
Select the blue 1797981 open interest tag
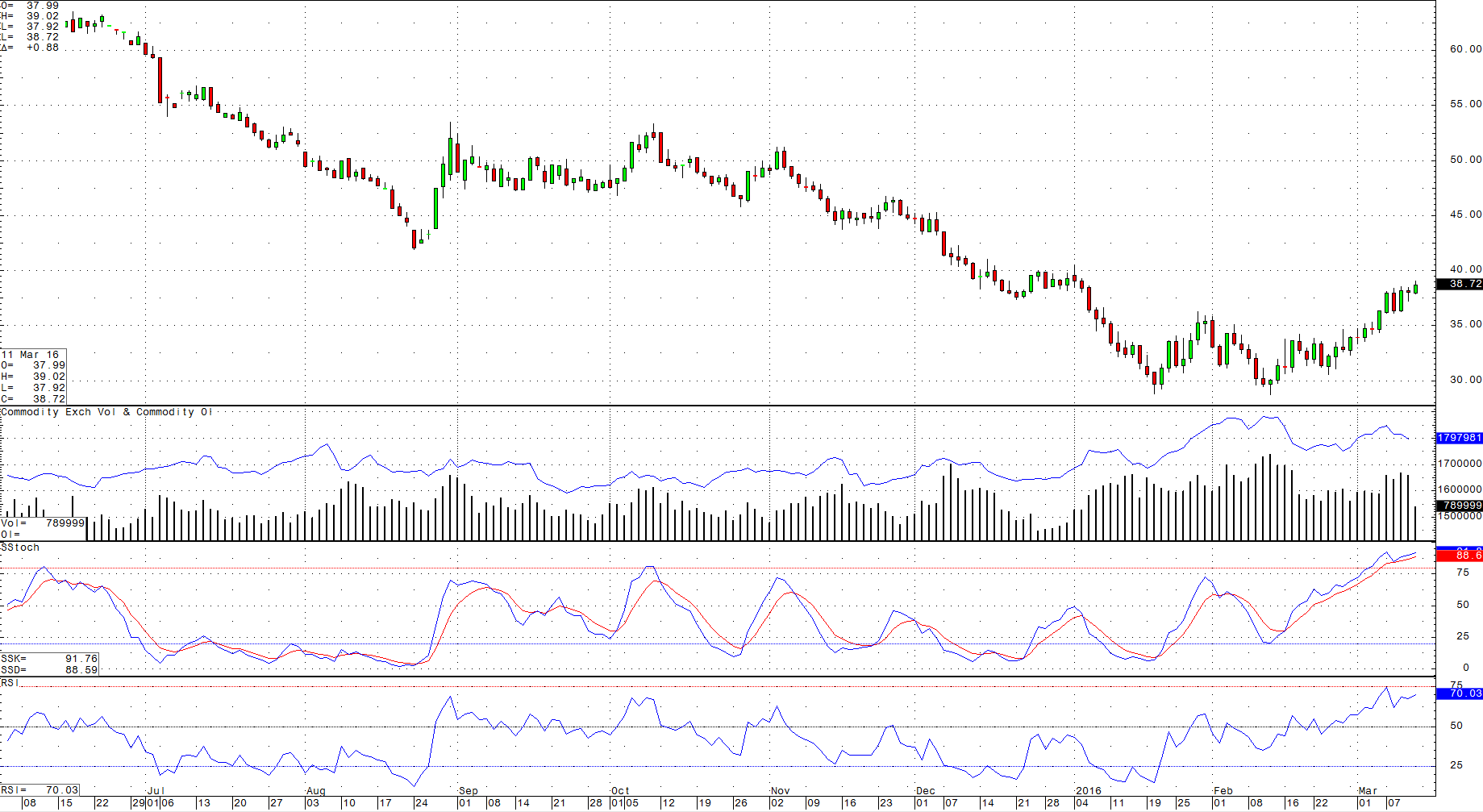coord(1460,438)
